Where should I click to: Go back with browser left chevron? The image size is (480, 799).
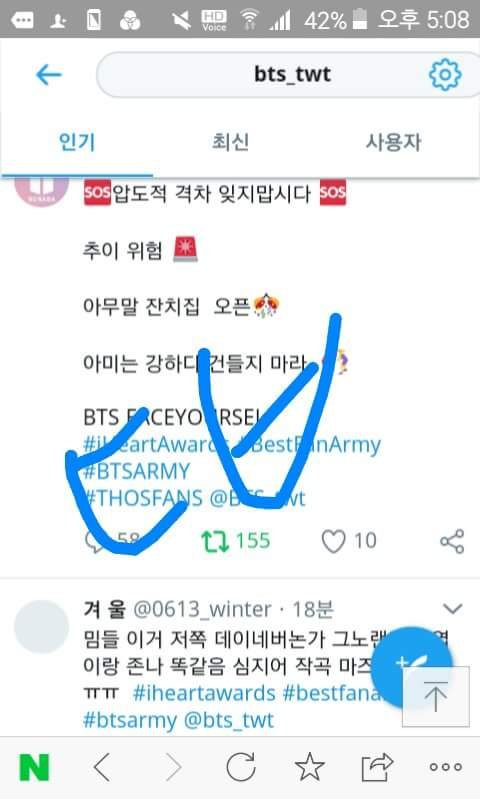coord(102,767)
